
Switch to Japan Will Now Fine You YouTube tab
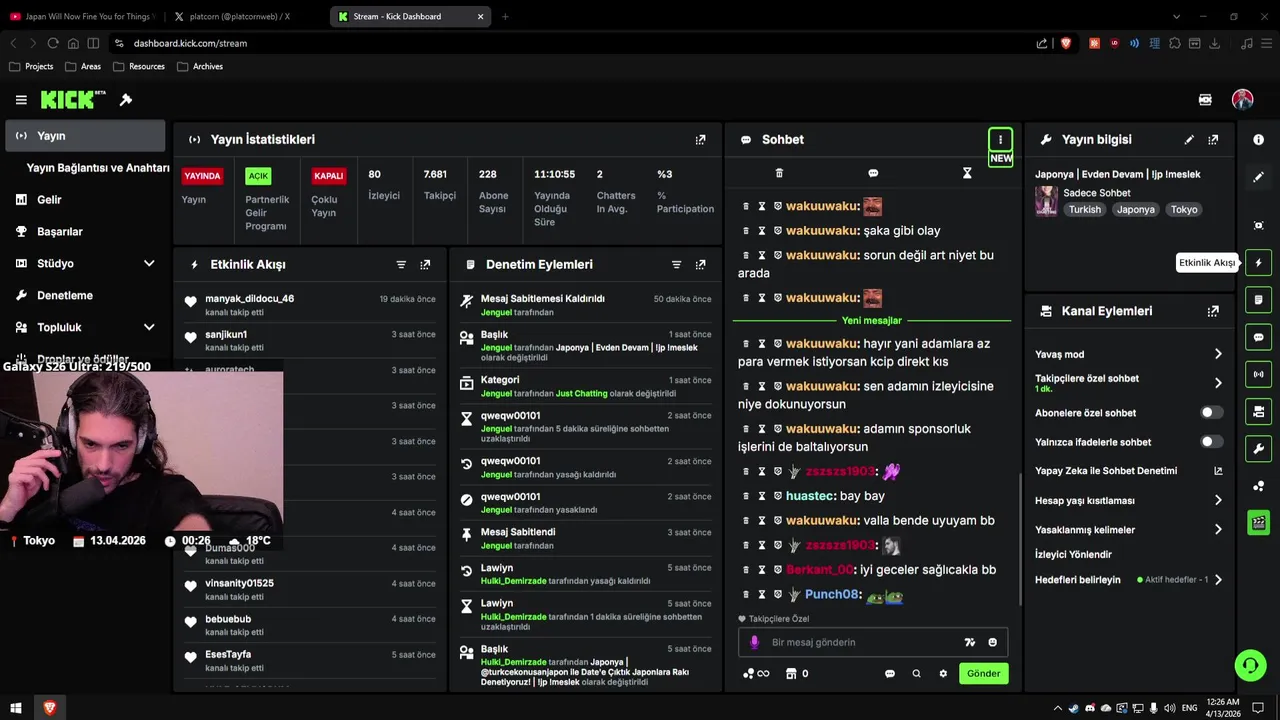[82, 16]
